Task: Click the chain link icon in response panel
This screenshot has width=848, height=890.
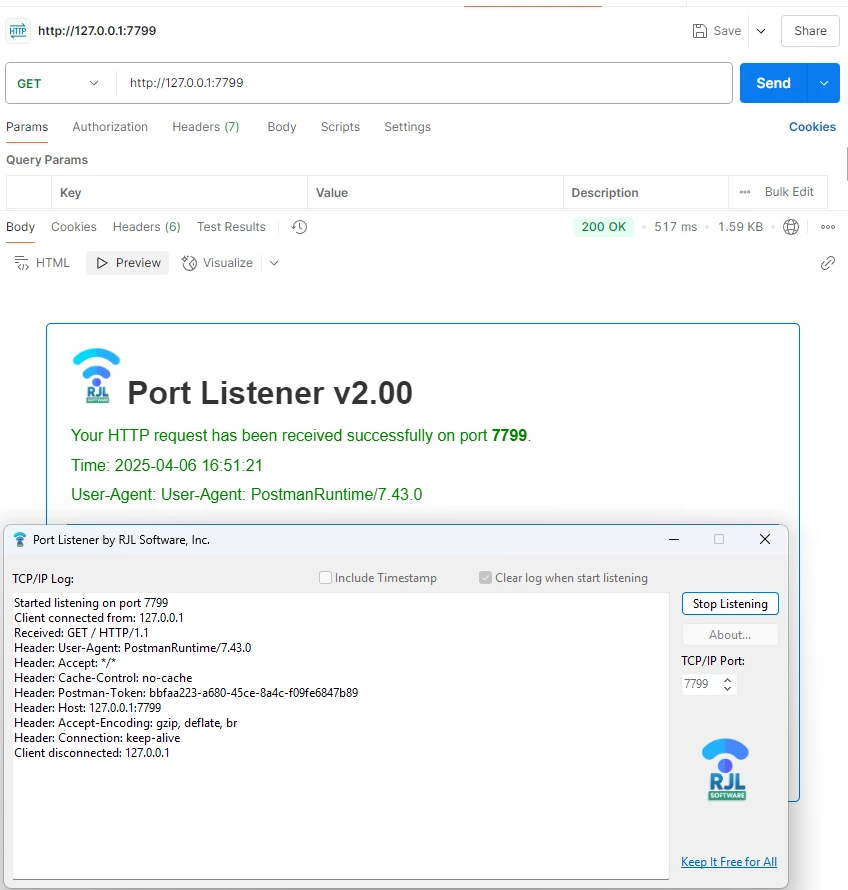Action: coord(827,263)
